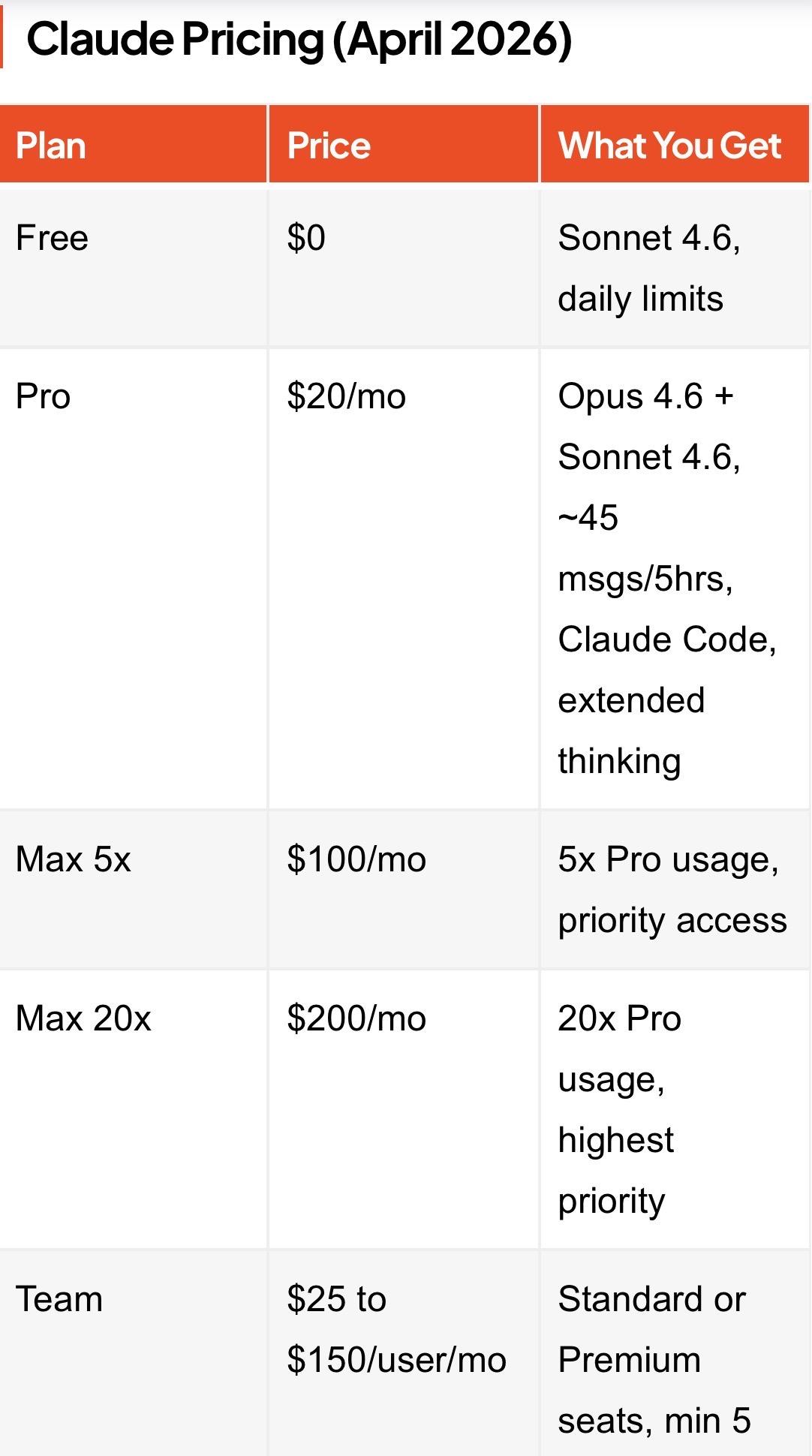Click the Price column header
Screen dimensions: 812x1456
tap(329, 146)
